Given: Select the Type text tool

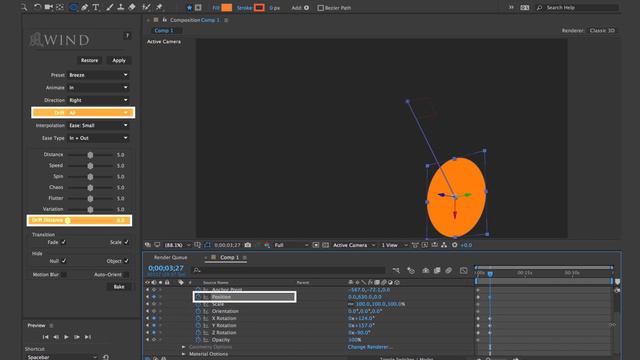Looking at the screenshot, I should click(x=96, y=7).
